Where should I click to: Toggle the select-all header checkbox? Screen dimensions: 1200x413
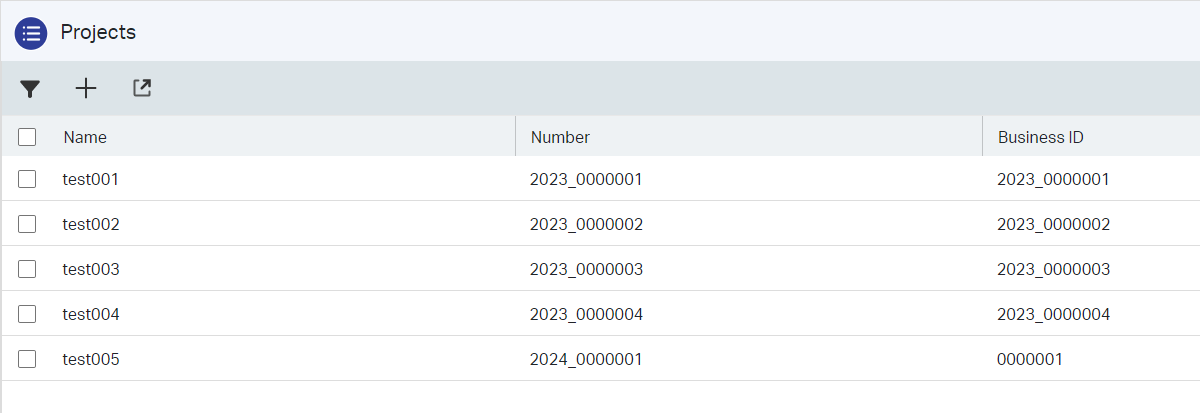pos(28,137)
